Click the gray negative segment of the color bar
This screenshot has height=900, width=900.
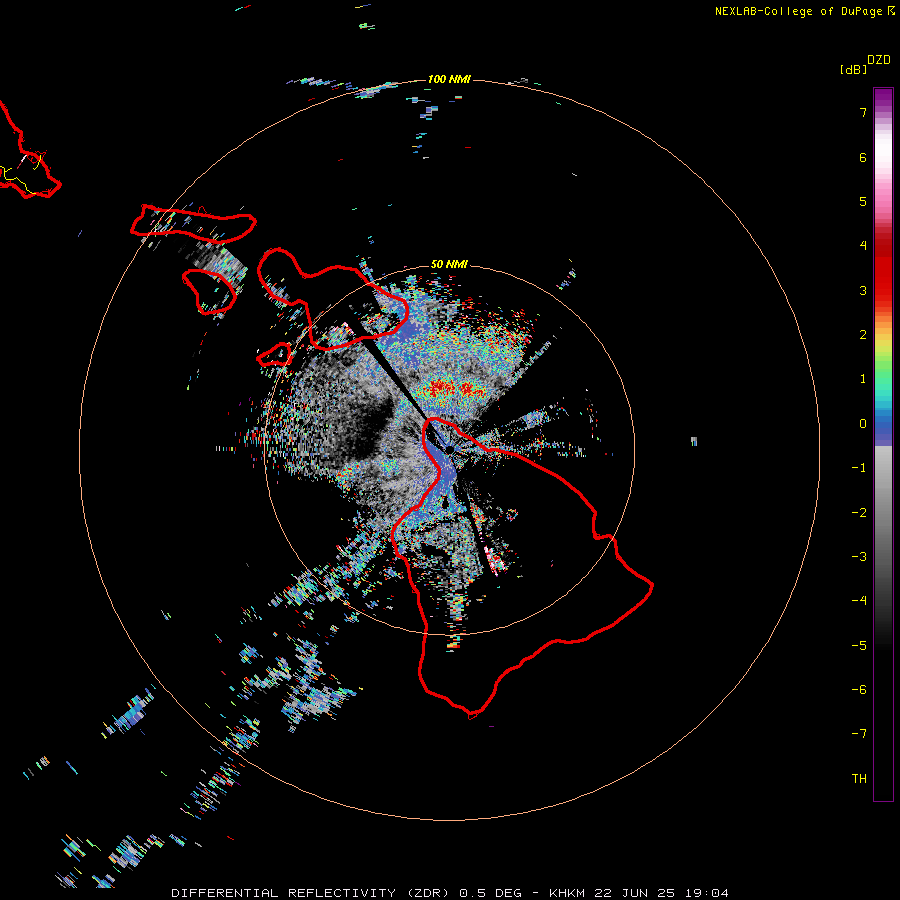pyautogui.click(x=883, y=505)
